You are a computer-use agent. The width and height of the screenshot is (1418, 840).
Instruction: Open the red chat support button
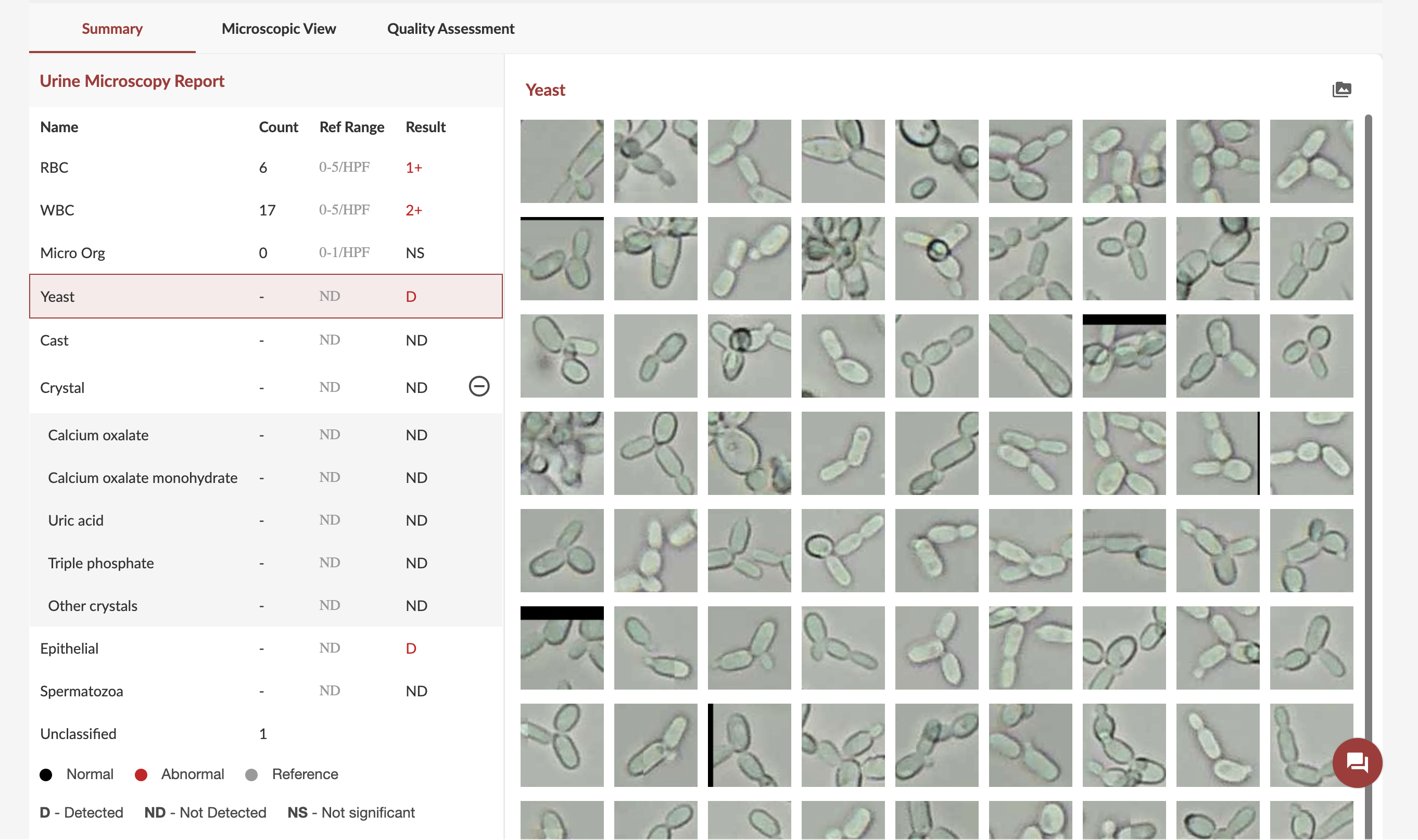(1357, 762)
